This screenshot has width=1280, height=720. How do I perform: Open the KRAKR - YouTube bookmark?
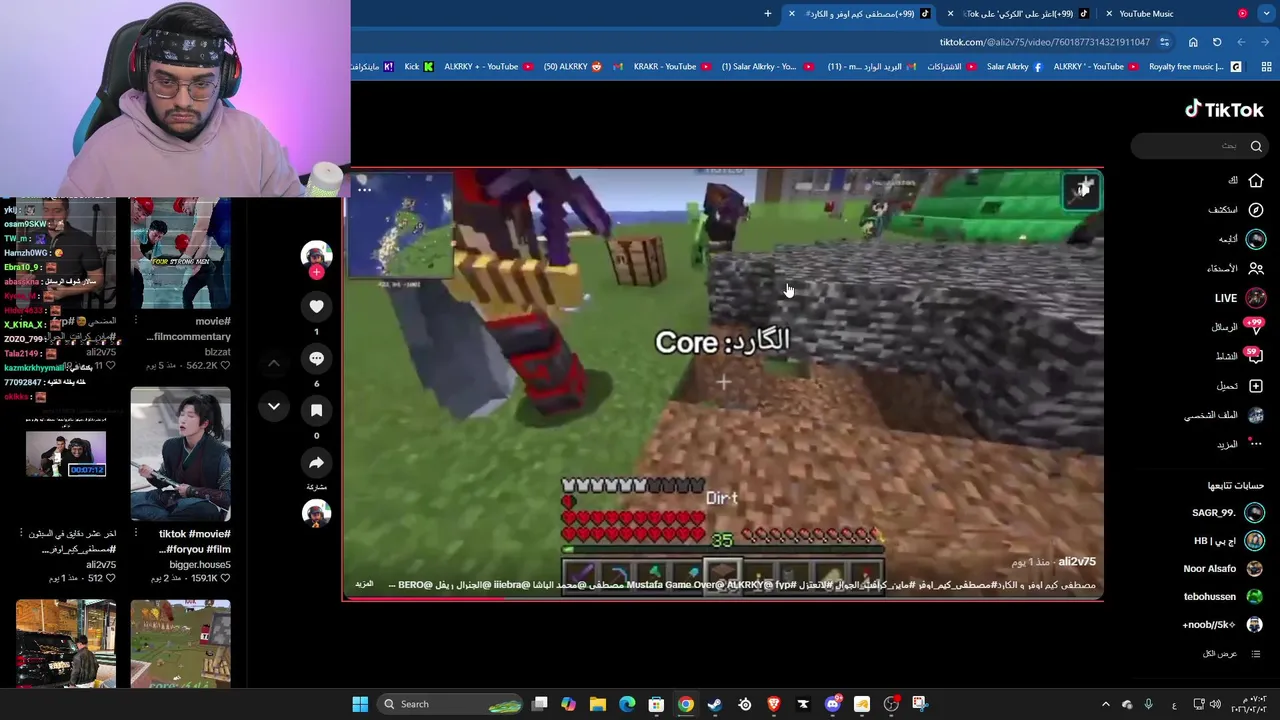672,67
